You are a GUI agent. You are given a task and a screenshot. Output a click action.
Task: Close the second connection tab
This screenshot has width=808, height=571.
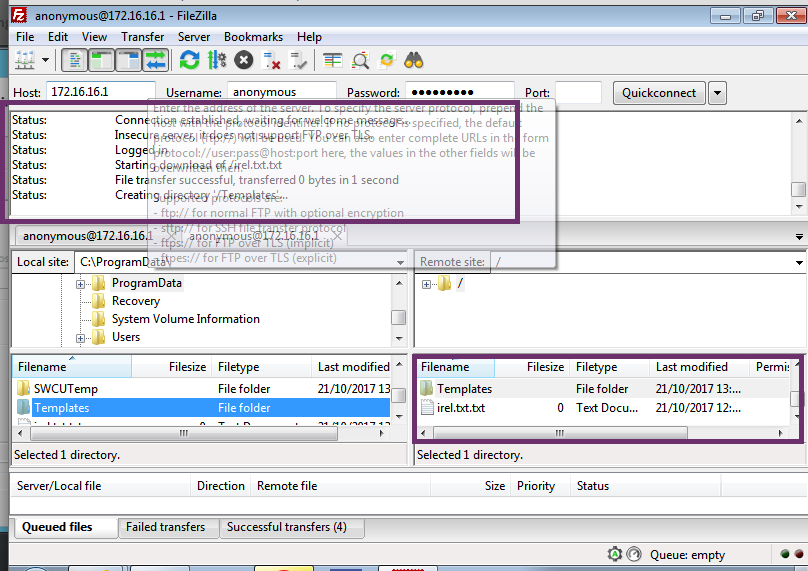tap(337, 236)
